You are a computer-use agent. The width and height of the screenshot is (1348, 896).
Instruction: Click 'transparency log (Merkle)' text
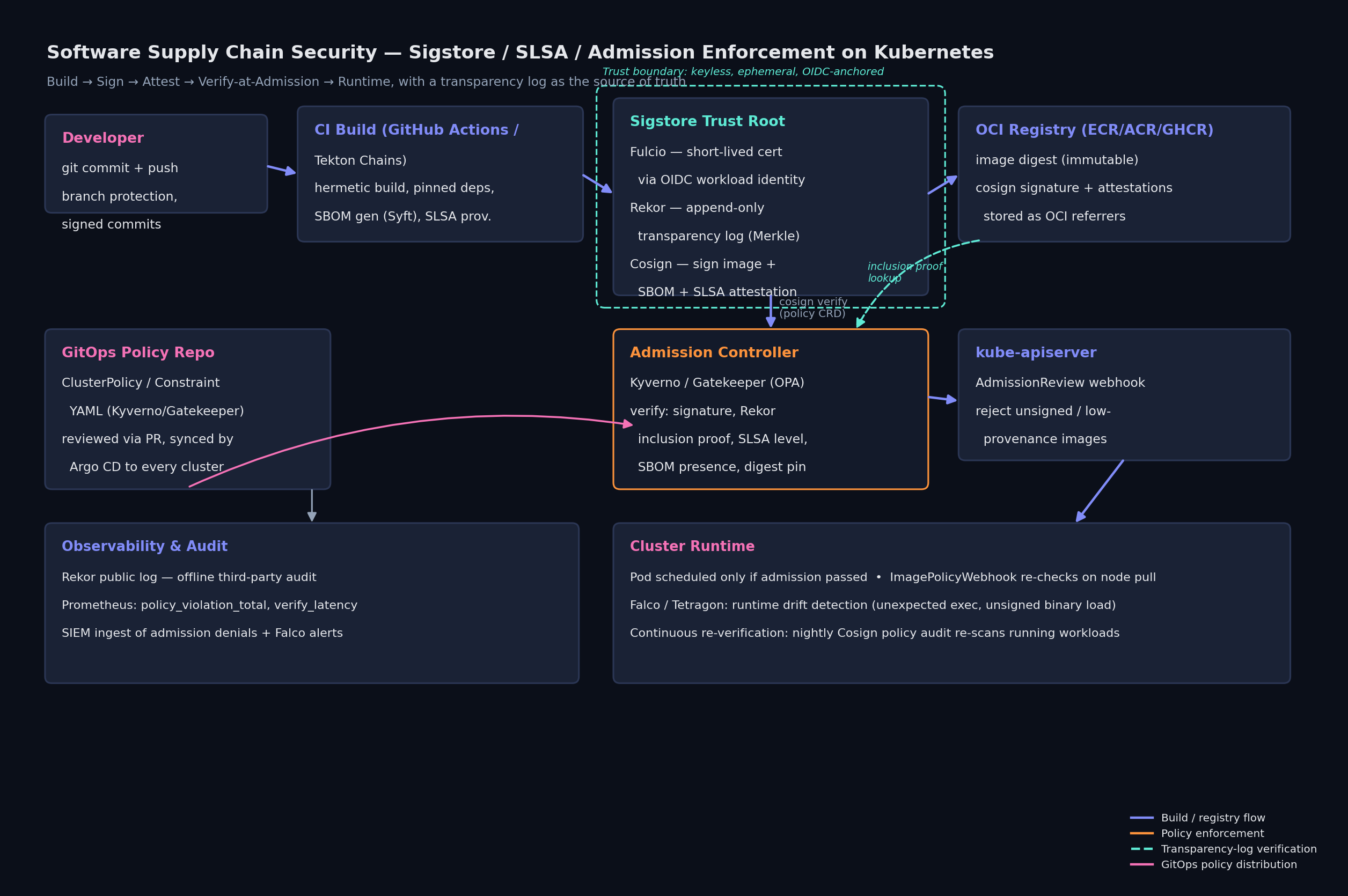click(x=719, y=236)
